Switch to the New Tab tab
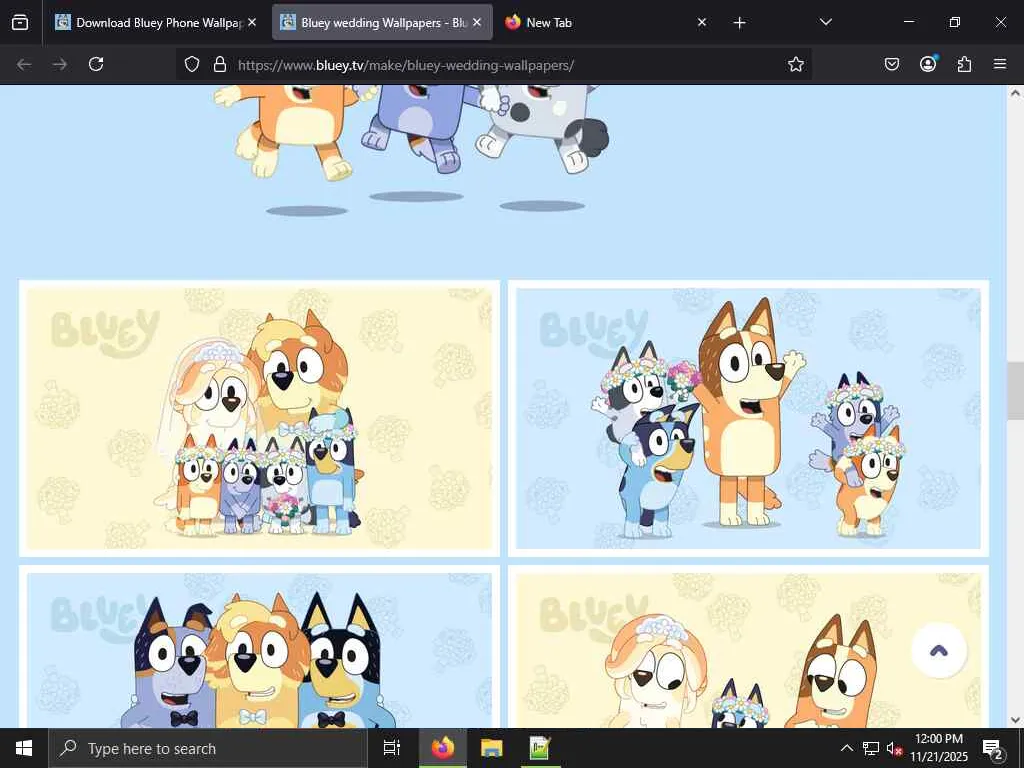Image resolution: width=1024 pixels, height=768 pixels. (594, 22)
